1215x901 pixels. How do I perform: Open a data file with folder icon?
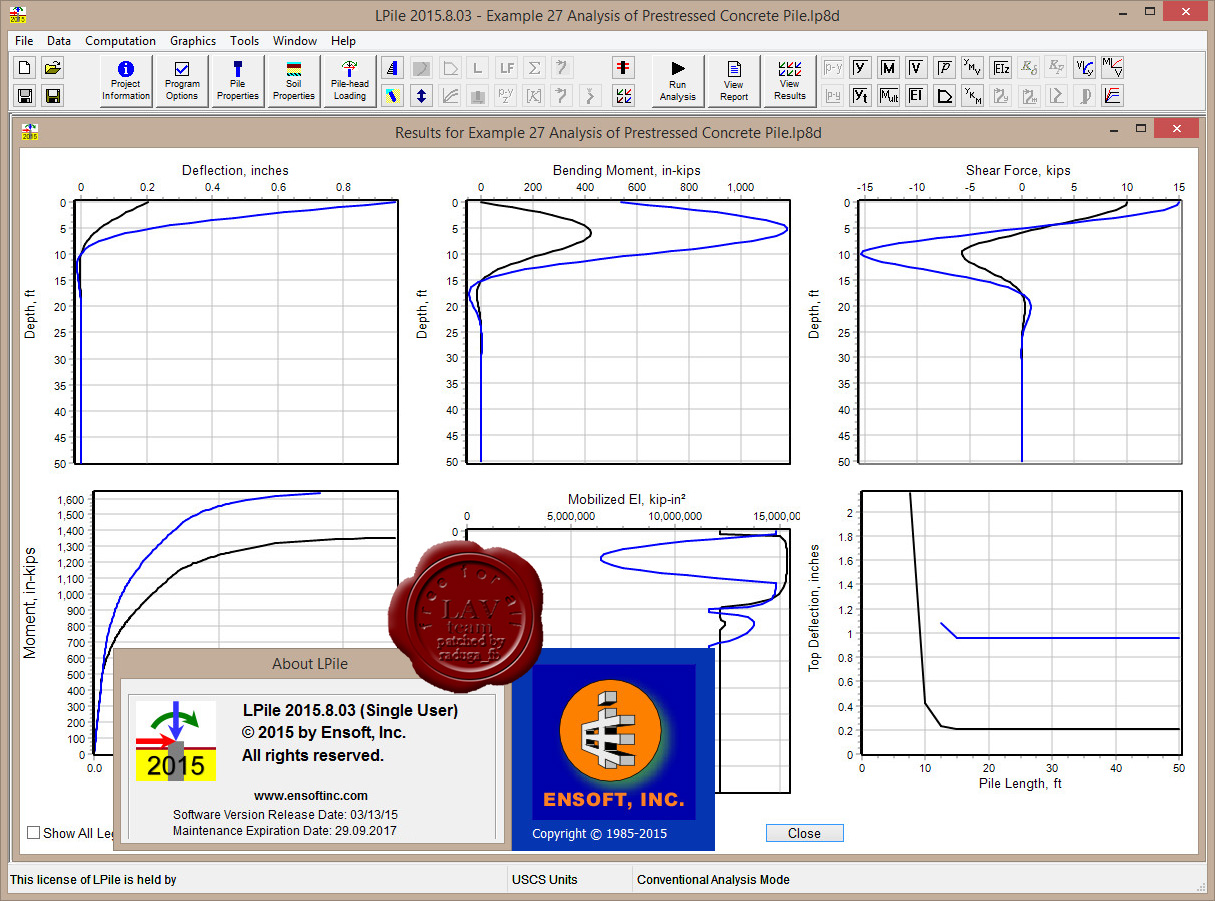point(53,68)
